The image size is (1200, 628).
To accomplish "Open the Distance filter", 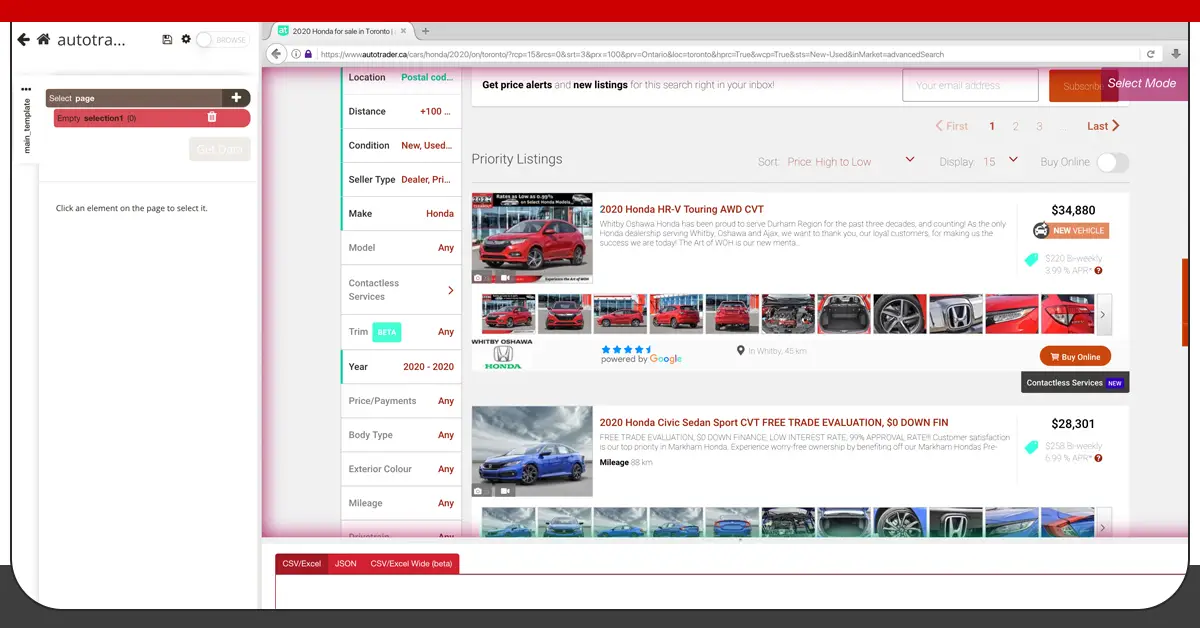I will pos(401,111).
